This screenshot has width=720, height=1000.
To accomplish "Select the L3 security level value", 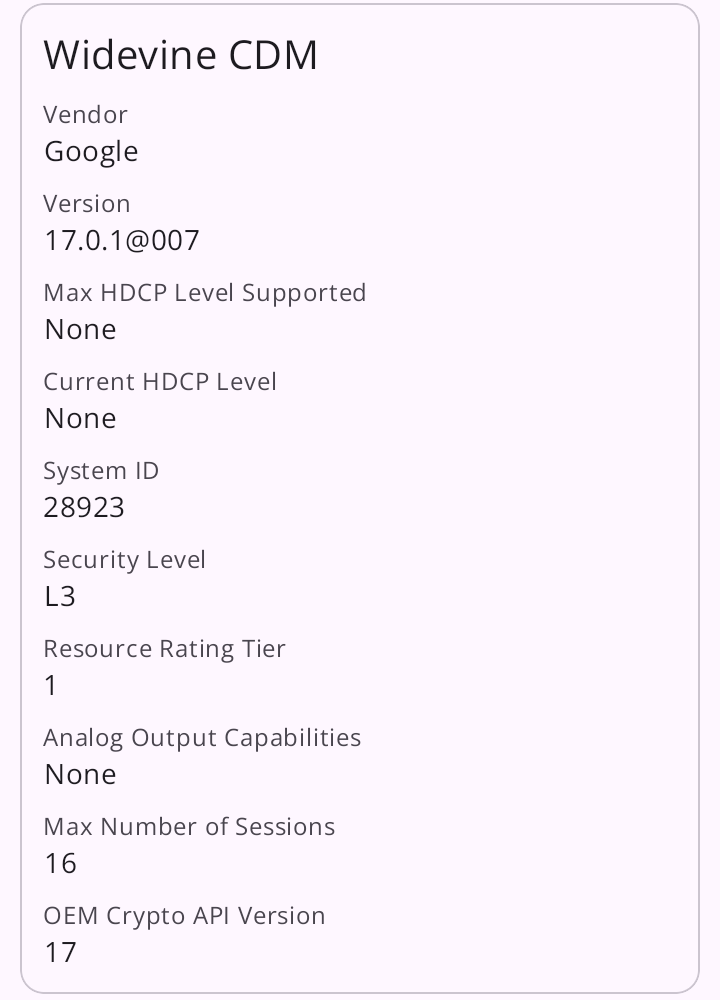I will [x=60, y=596].
